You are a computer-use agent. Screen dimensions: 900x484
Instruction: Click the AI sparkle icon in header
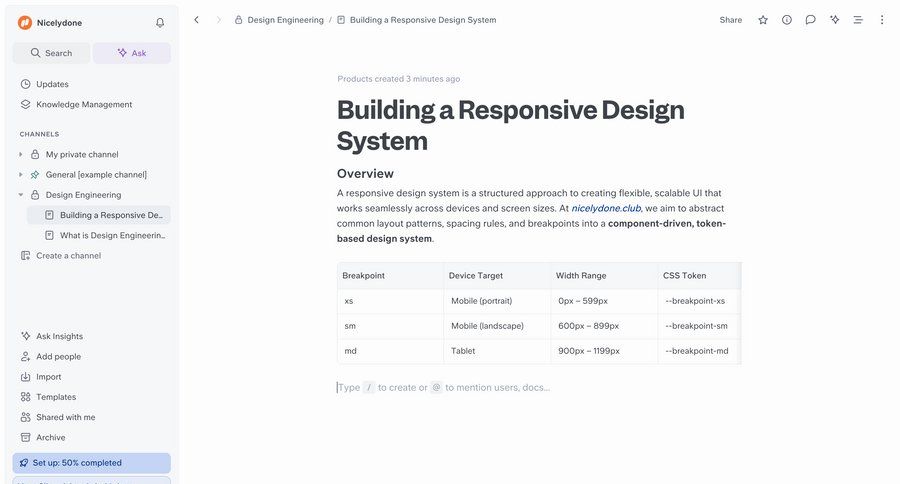point(834,20)
